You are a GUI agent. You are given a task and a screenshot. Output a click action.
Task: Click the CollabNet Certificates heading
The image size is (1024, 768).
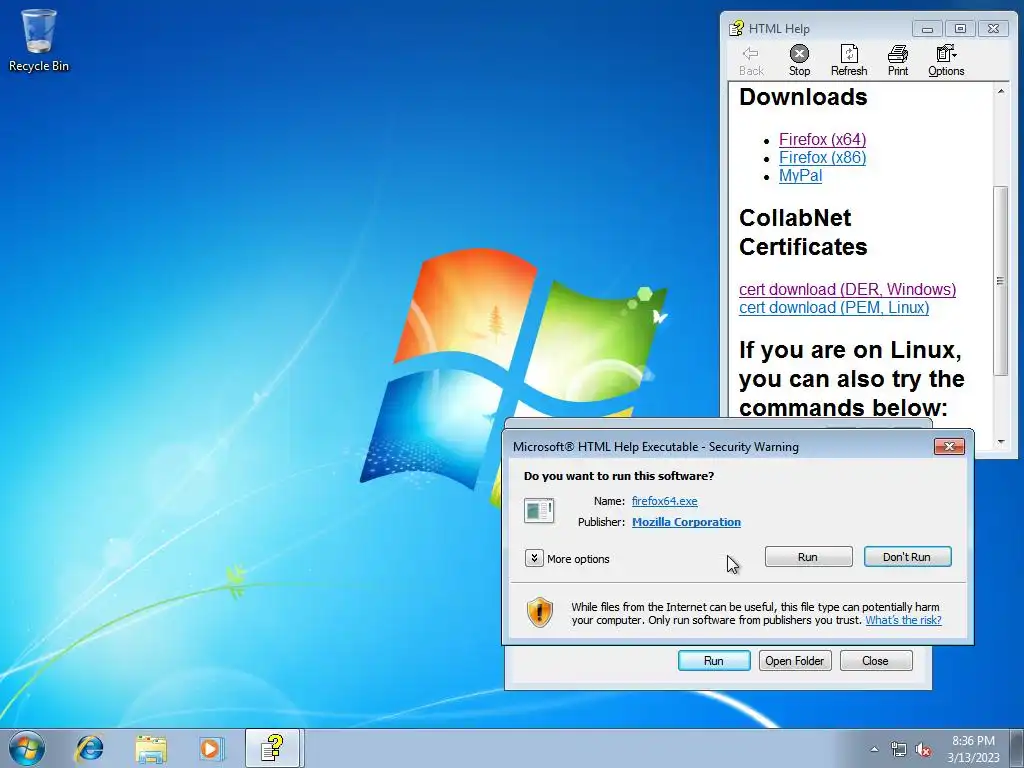tap(803, 232)
